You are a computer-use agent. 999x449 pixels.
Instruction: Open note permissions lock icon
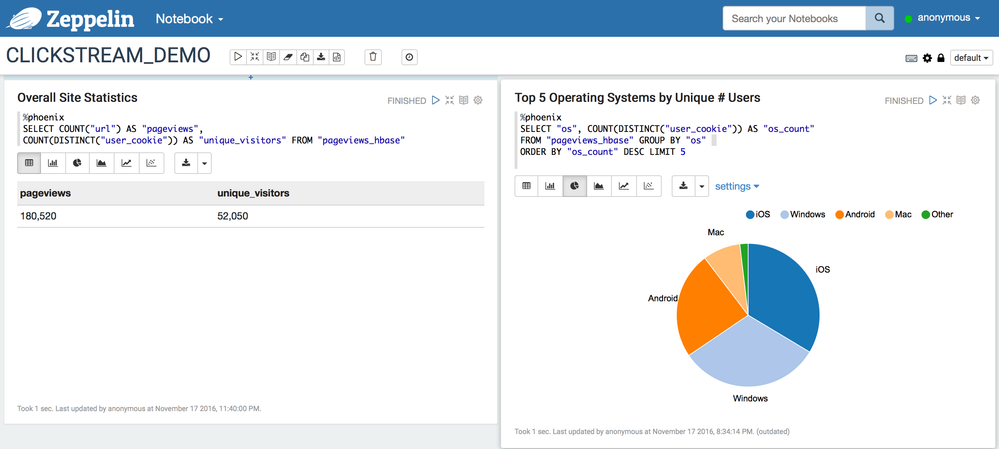941,58
